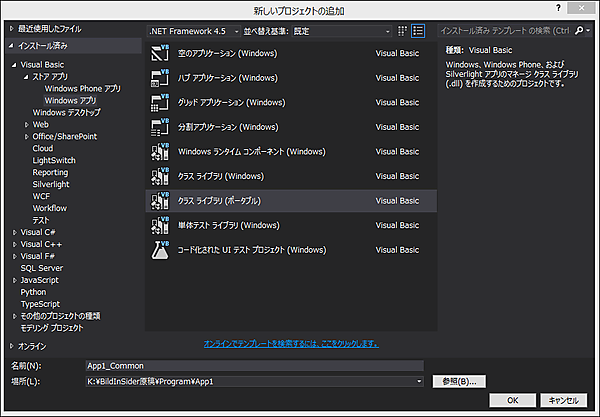The image size is (600, 417).
Task: Switch to small icons view mode
Action: [x=403, y=31]
